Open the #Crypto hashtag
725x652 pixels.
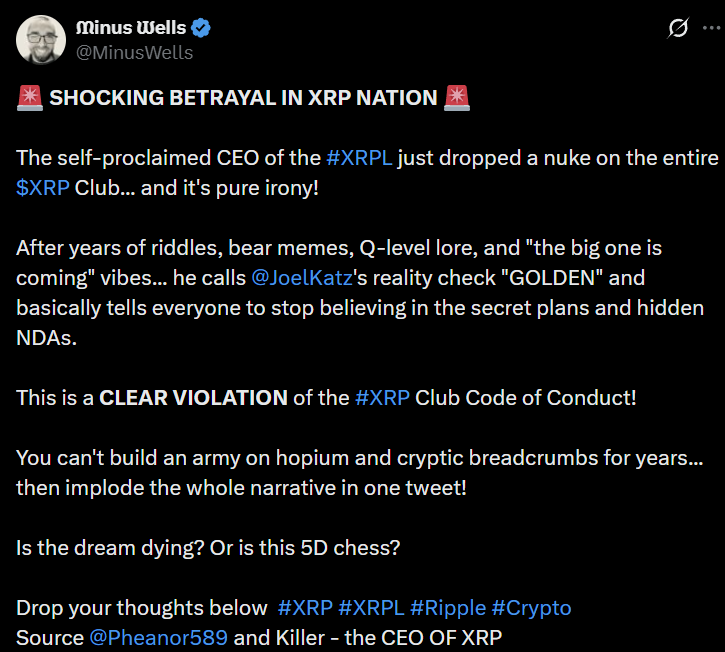coord(531,607)
